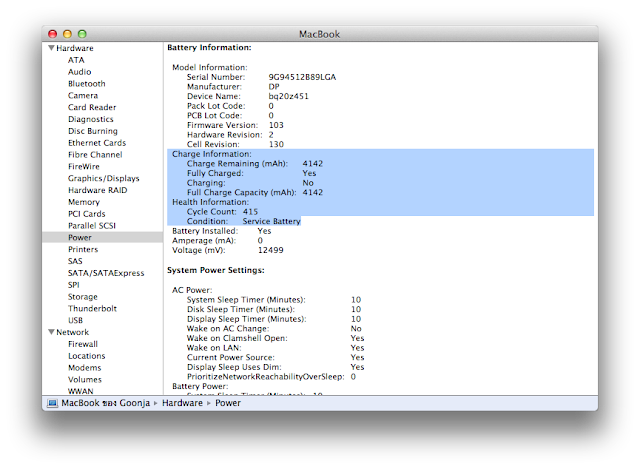Select SAS in the sidebar
Screen dimensions: 640x469
coord(75,261)
